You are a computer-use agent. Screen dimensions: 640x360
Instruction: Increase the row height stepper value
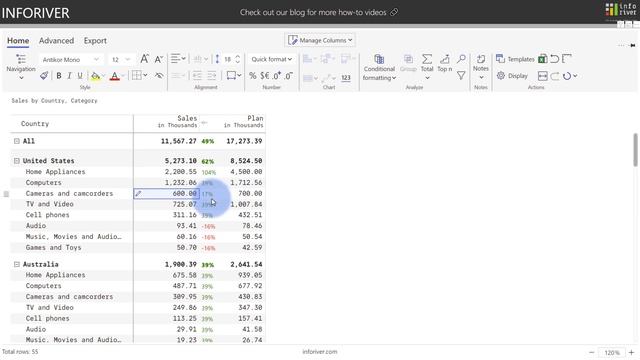pyautogui.click(x=238, y=57)
